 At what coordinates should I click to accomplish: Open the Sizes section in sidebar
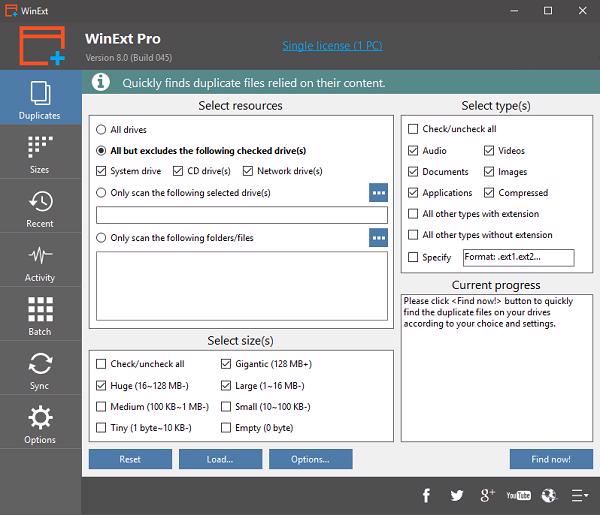(39, 155)
